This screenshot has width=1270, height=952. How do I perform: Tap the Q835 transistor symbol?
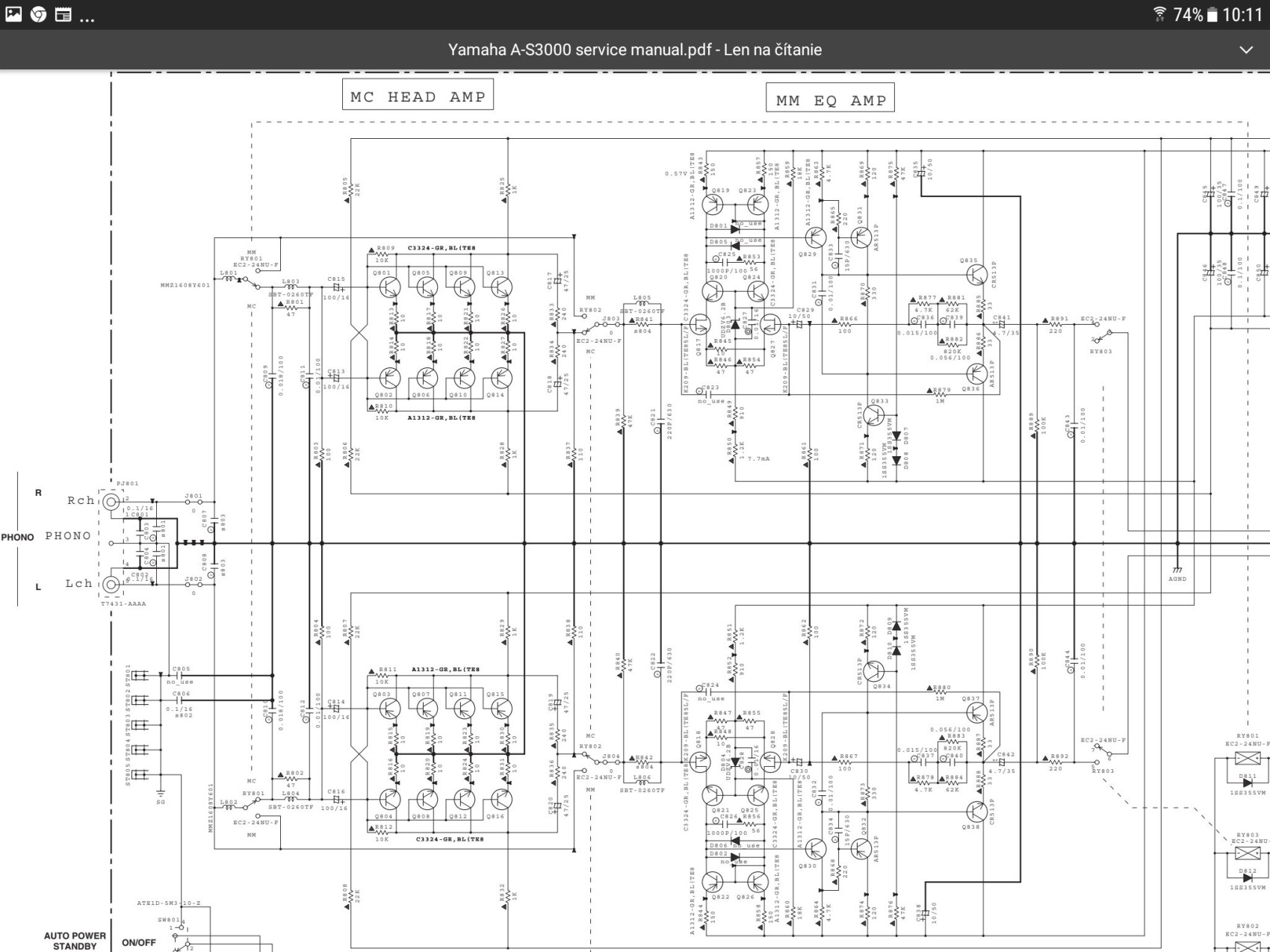pyautogui.click(x=976, y=274)
